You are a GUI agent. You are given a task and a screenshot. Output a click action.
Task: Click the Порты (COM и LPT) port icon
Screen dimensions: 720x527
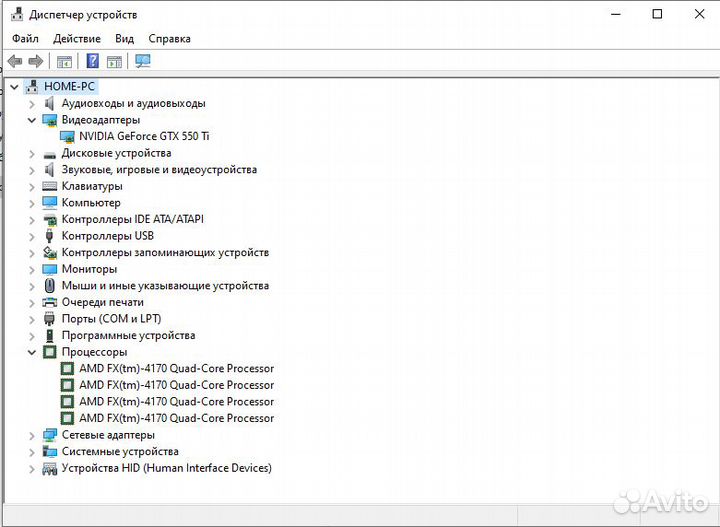49,319
